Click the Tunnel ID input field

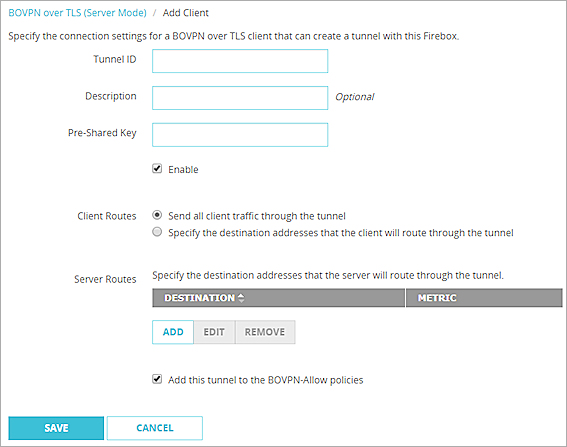[240, 61]
